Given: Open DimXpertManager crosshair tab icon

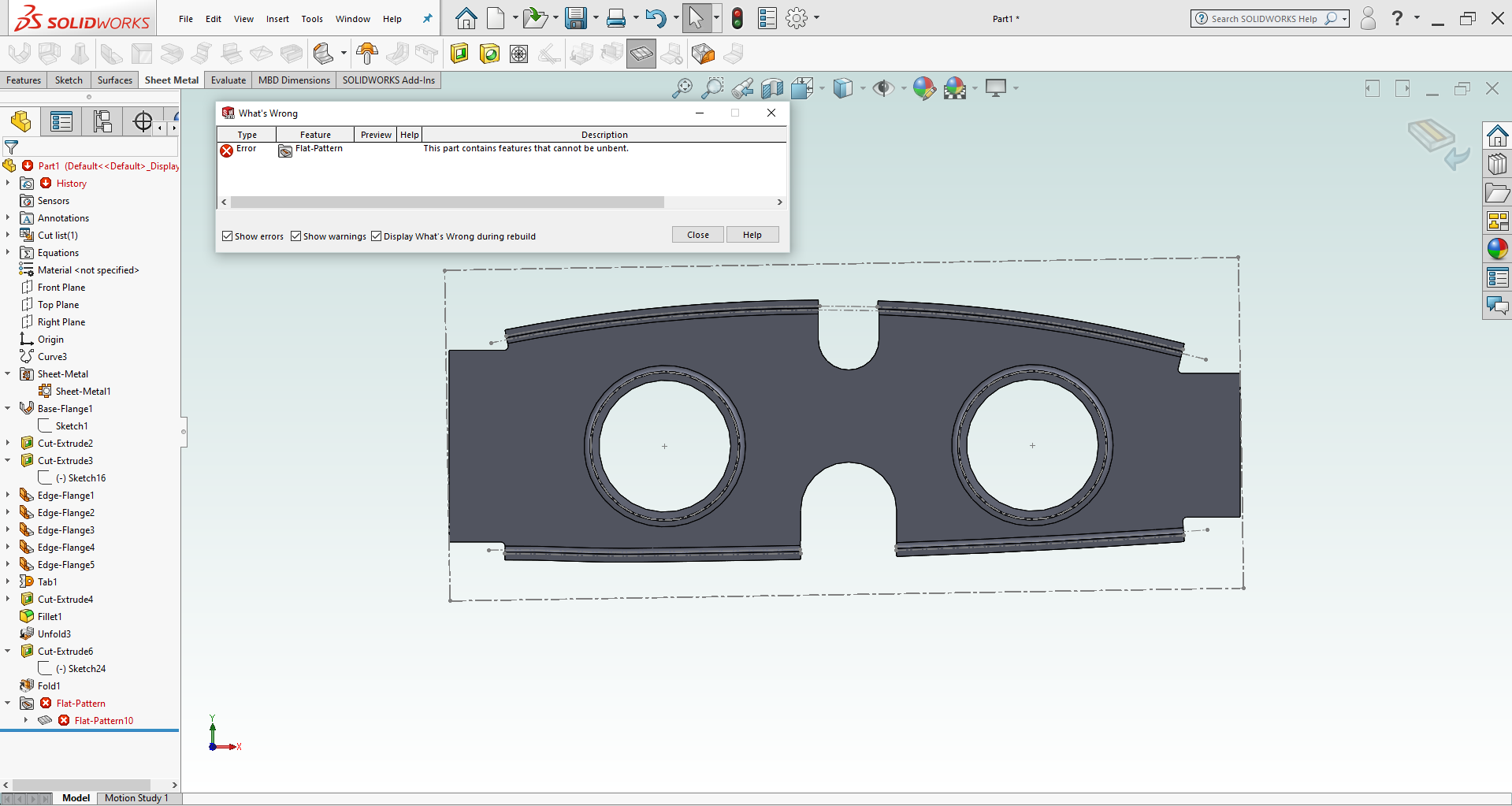Looking at the screenshot, I should click(x=143, y=121).
